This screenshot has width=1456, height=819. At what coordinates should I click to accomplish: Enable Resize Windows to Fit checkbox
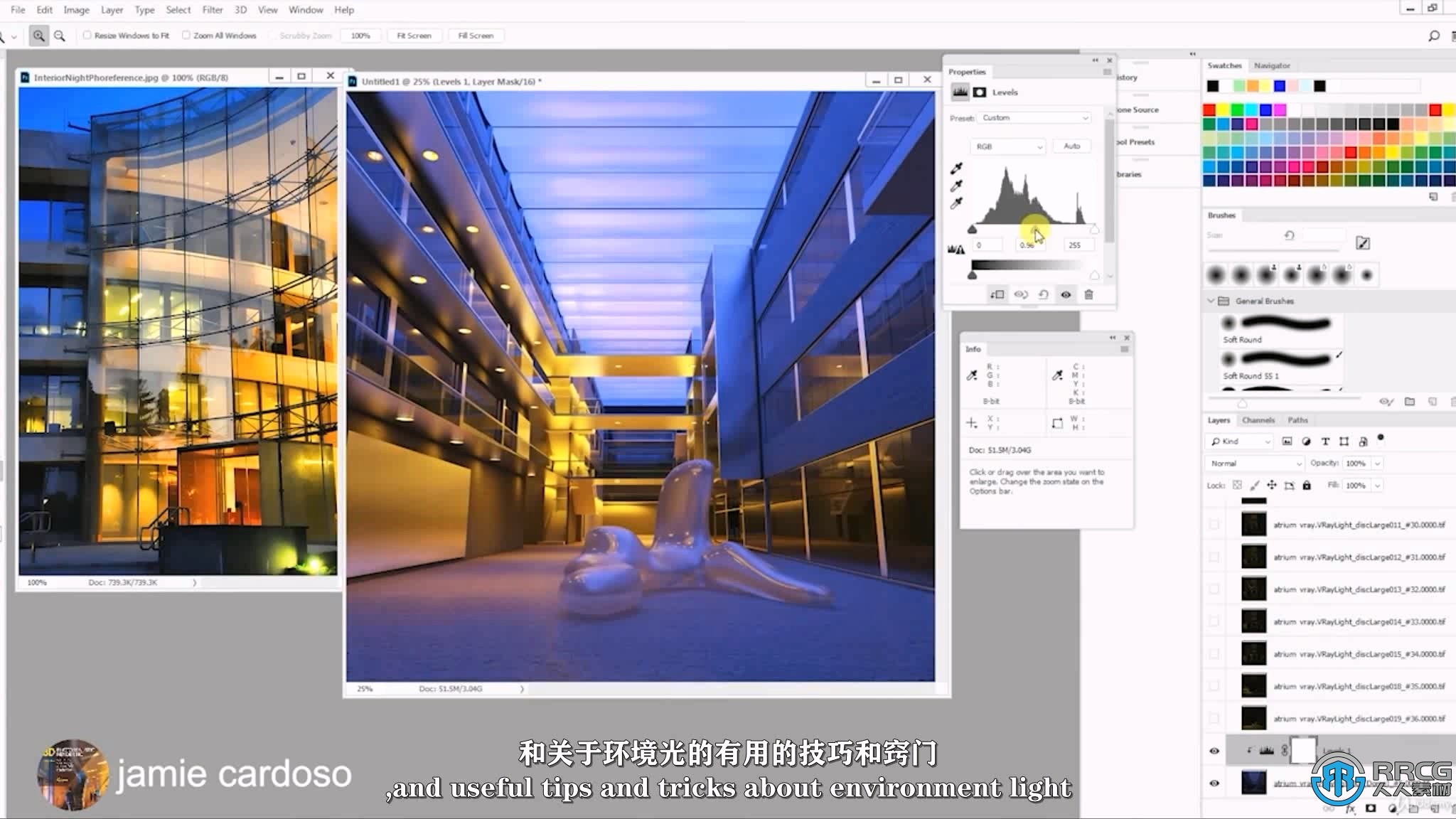click(x=87, y=35)
